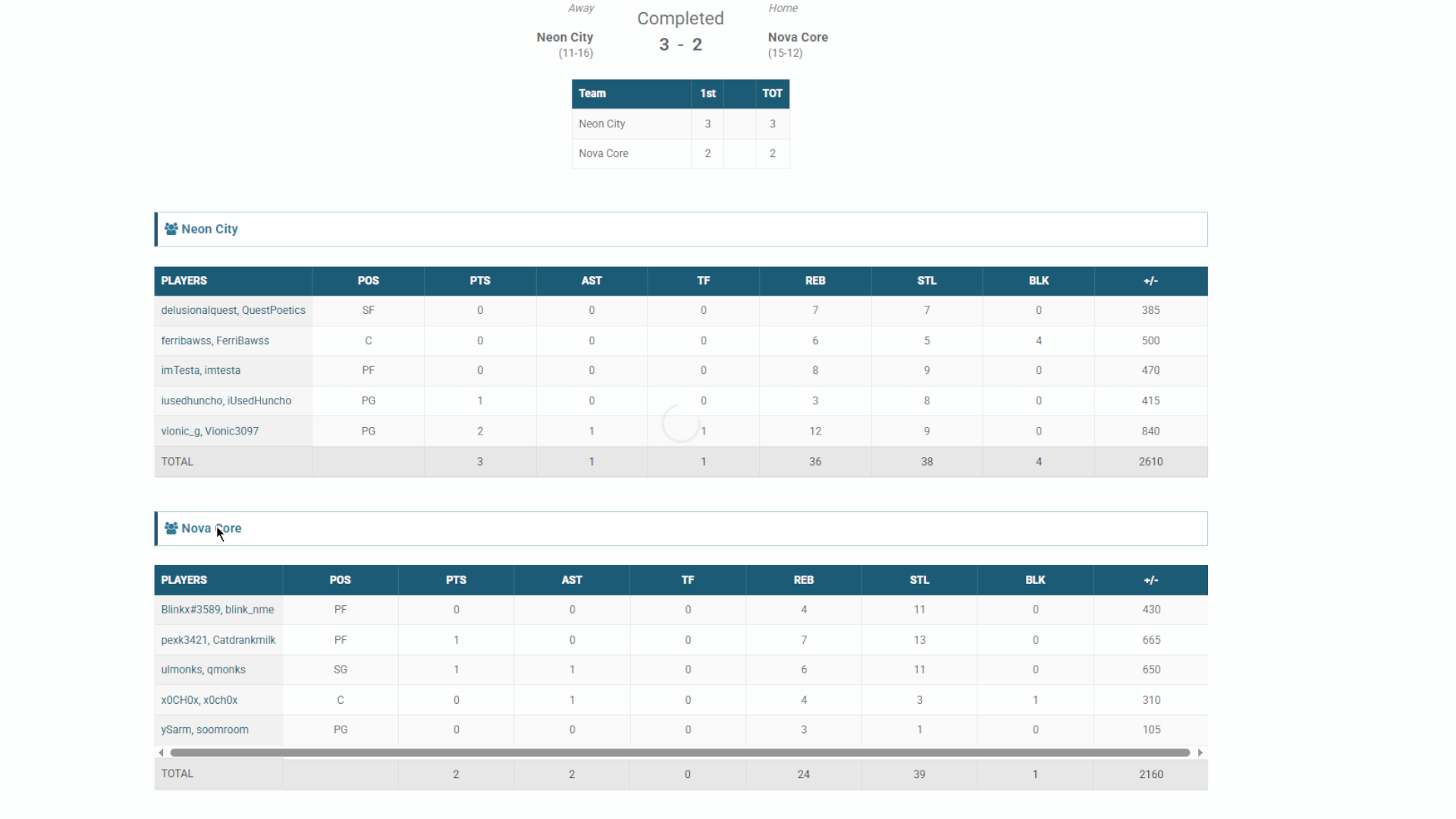Click player ySarm, soomroom

pyautogui.click(x=204, y=730)
